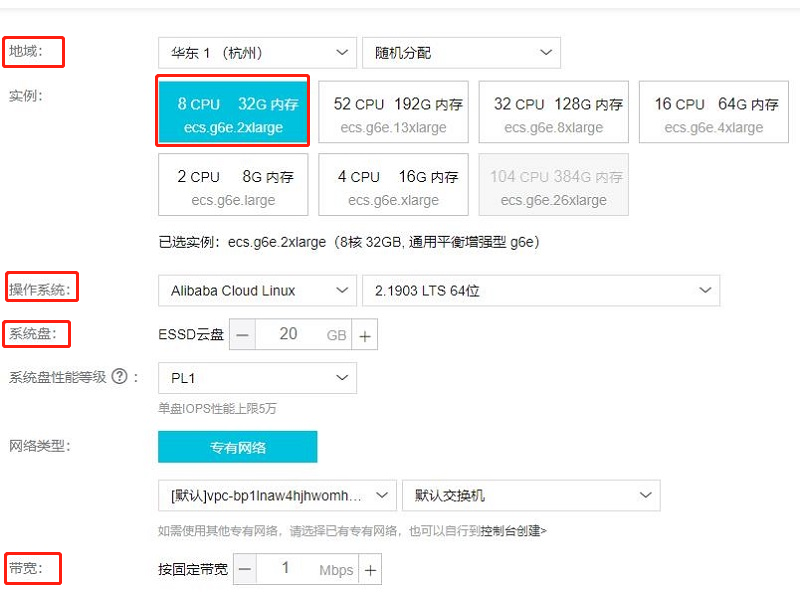This screenshot has width=800, height=593.
Task: Click the chevron of the 默认交换机 dropdown
Action: [645, 496]
